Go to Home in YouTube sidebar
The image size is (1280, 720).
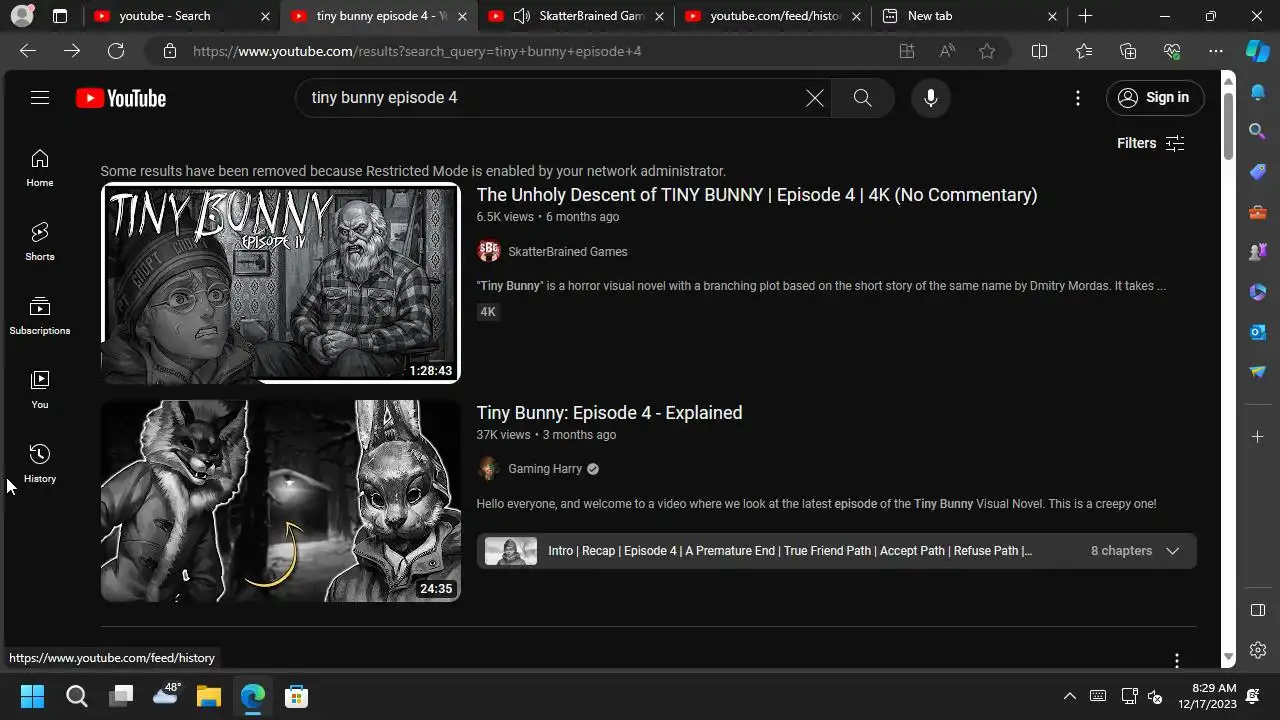point(40,168)
